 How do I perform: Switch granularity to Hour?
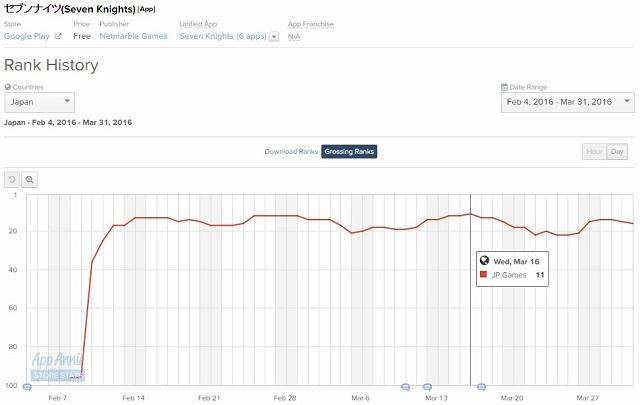pyautogui.click(x=594, y=152)
